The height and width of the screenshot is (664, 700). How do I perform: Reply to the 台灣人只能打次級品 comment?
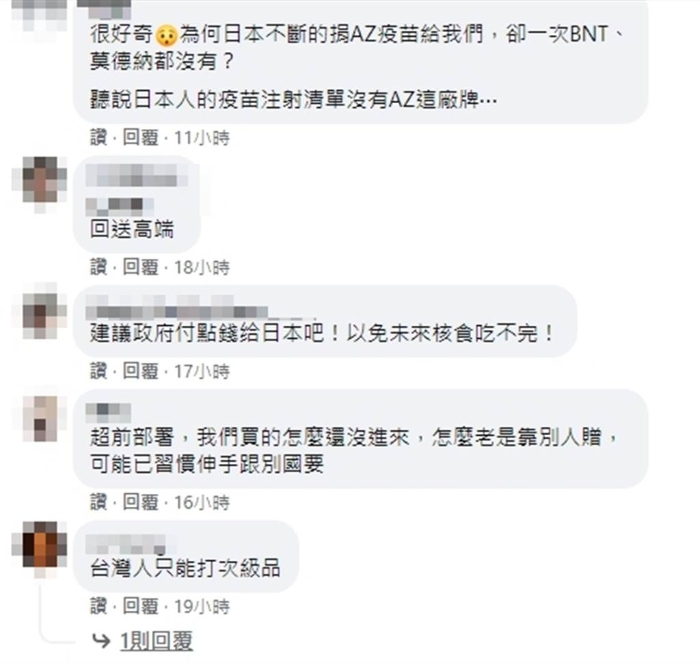[141, 606]
